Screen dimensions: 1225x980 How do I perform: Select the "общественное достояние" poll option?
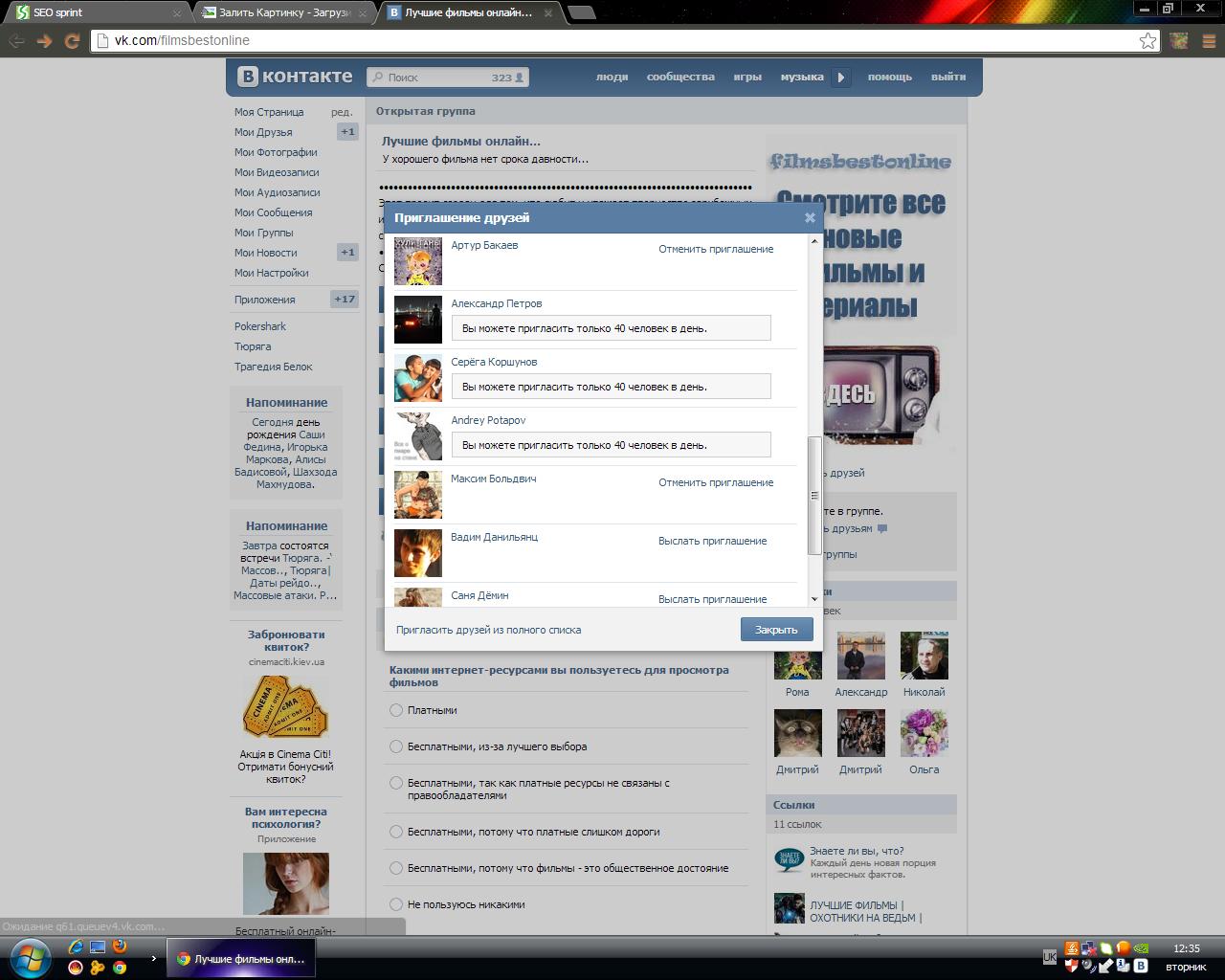coord(396,868)
